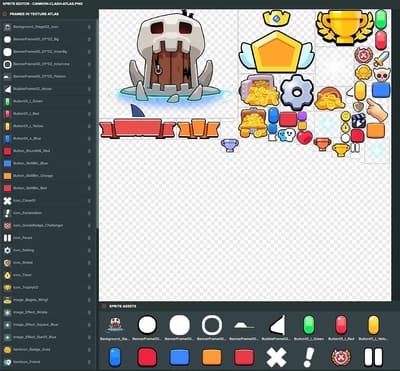Click the frames list vertical scrollbar
This screenshot has height=371, width=400.
coord(97,123)
